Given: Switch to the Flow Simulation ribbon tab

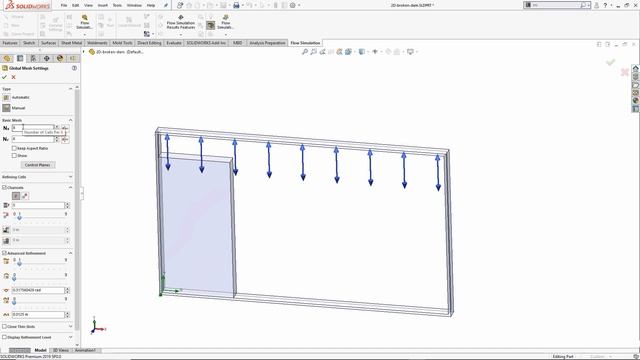Looking at the screenshot, I should pos(305,43).
